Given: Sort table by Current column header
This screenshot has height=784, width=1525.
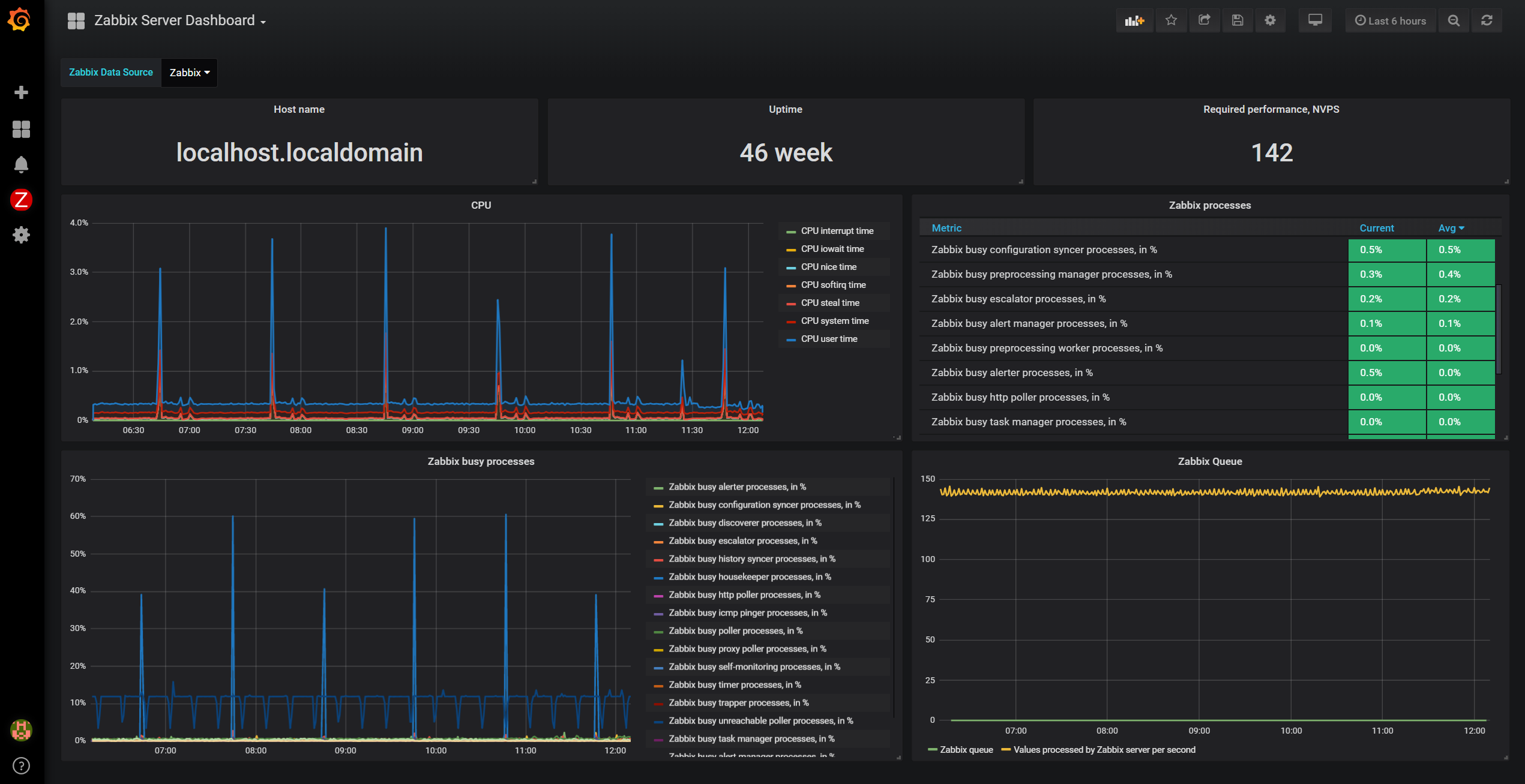Looking at the screenshot, I should (1376, 228).
